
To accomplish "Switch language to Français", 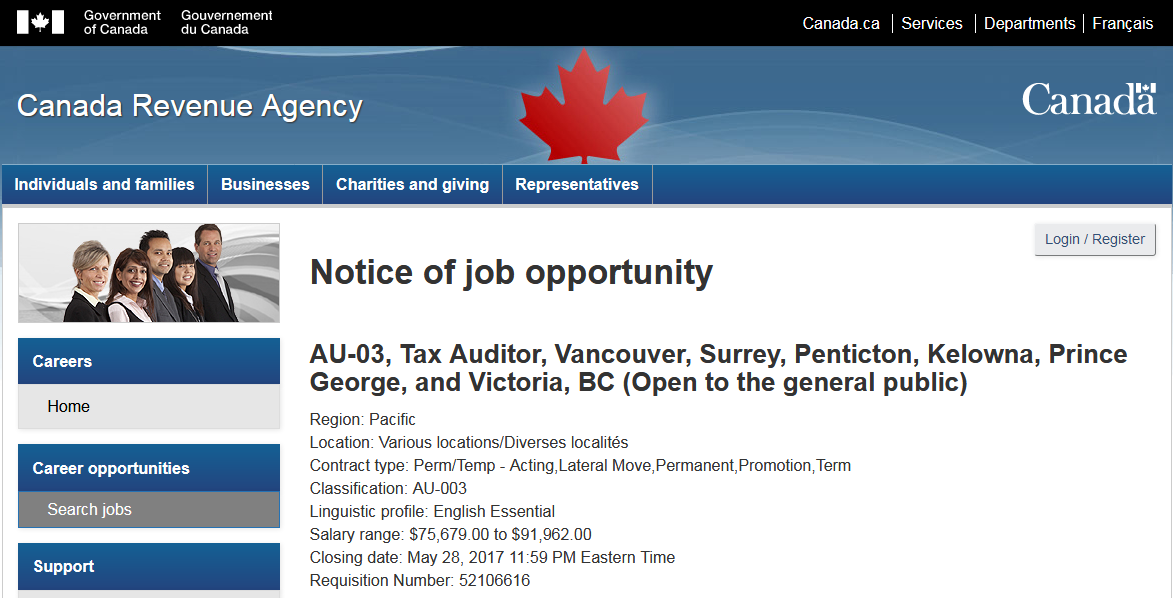I will pyautogui.click(x=1123, y=23).
